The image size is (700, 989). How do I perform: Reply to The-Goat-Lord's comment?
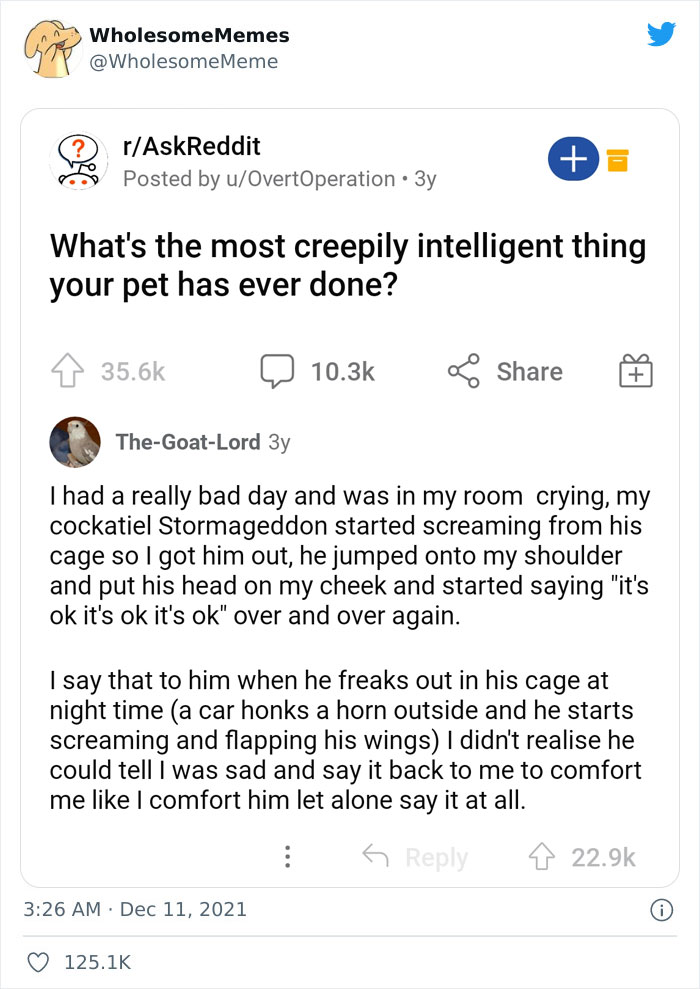tap(414, 857)
